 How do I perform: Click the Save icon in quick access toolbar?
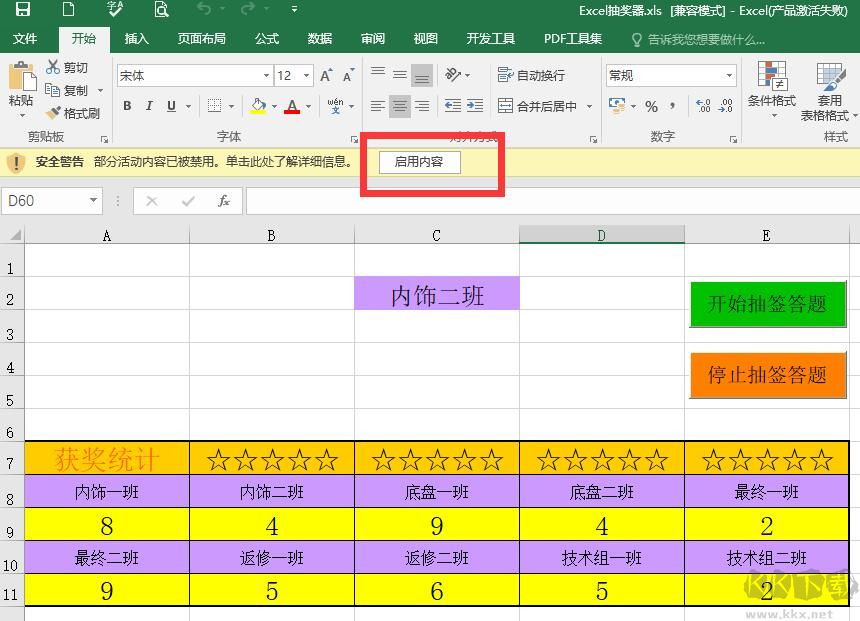(x=22, y=10)
